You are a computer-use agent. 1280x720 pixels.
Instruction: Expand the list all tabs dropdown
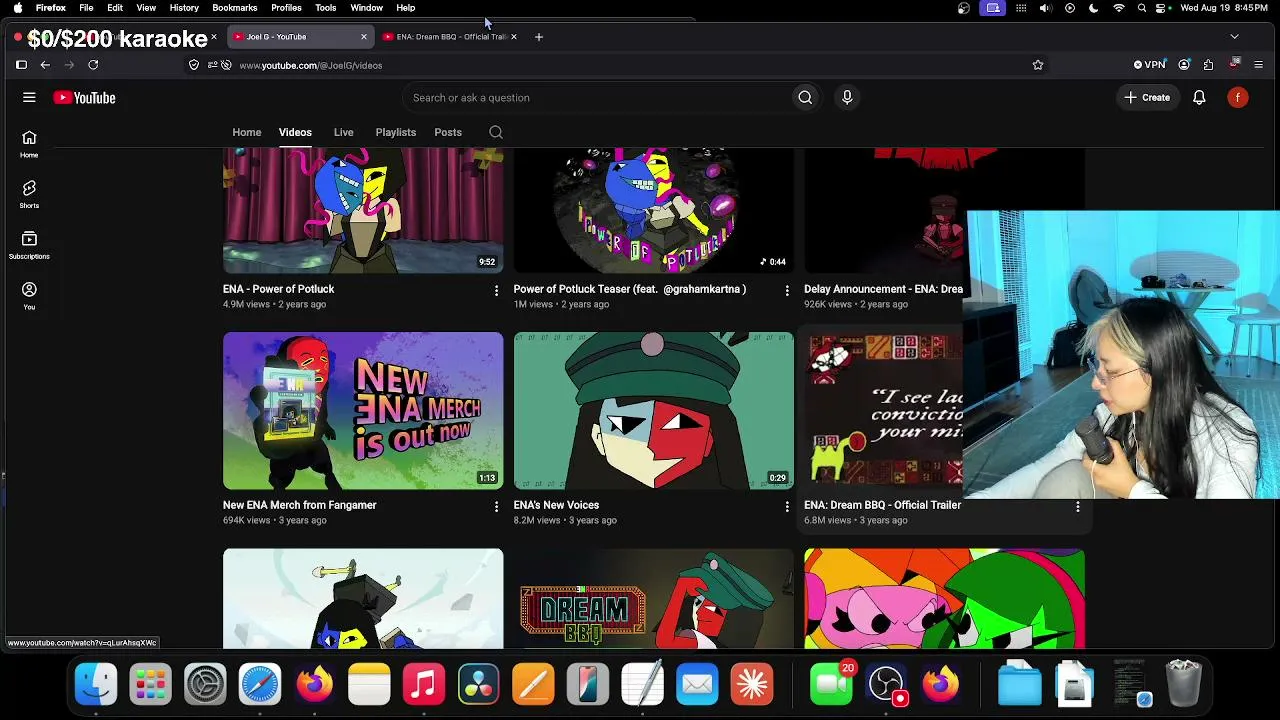coord(1234,37)
